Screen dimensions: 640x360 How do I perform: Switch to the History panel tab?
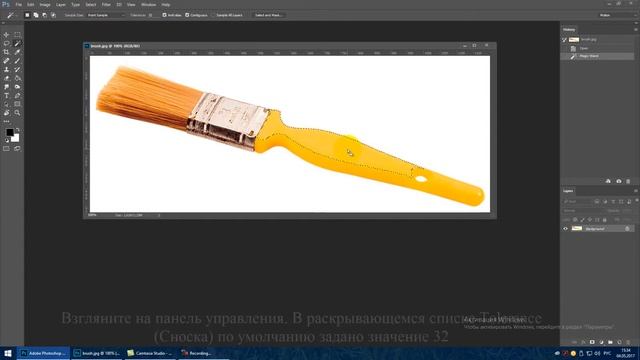point(569,29)
